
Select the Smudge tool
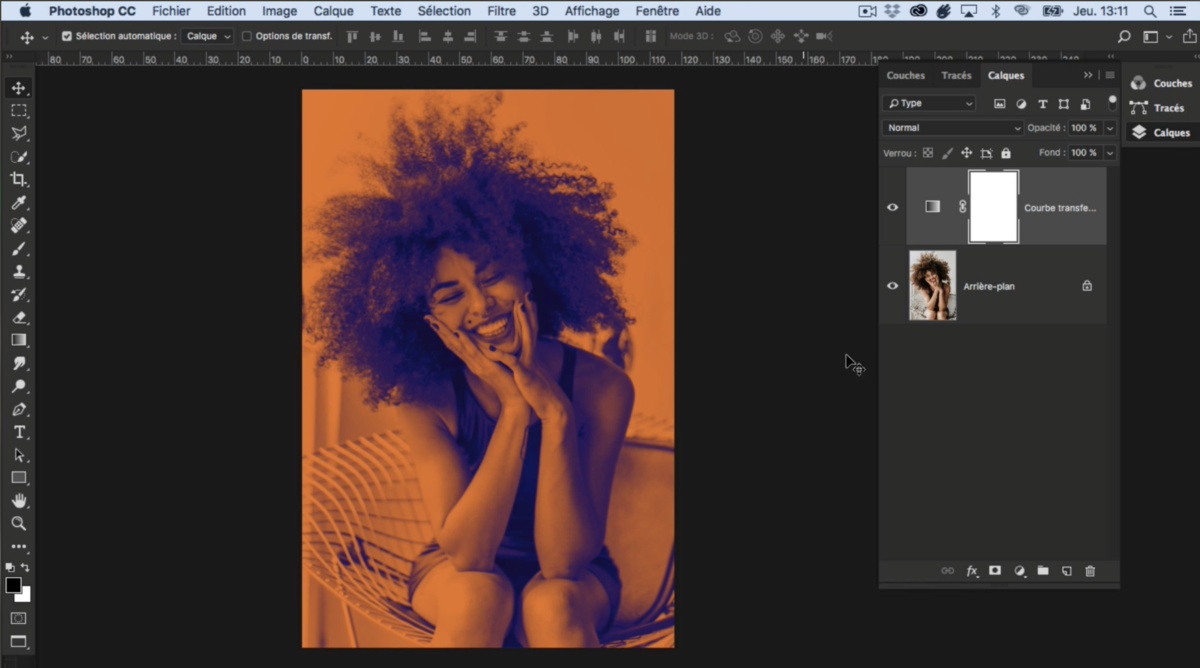coord(18,364)
